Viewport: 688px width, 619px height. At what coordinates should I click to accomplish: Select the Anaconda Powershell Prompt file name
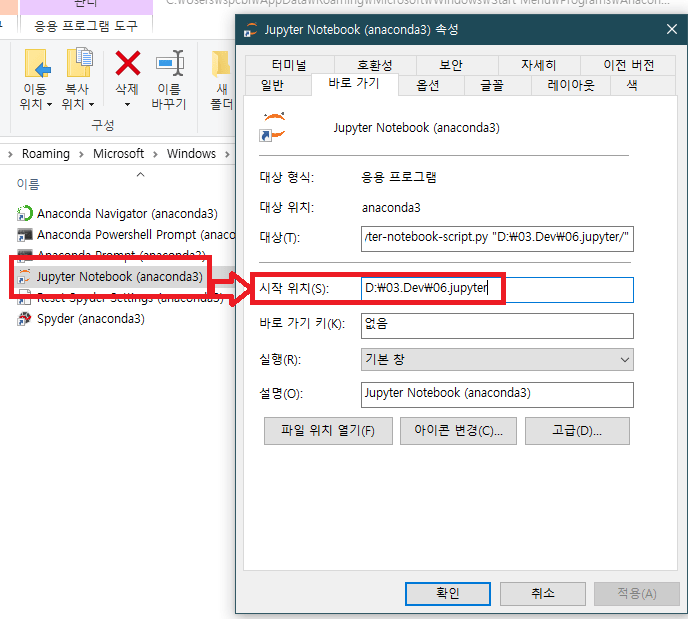pyautogui.click(x=136, y=235)
